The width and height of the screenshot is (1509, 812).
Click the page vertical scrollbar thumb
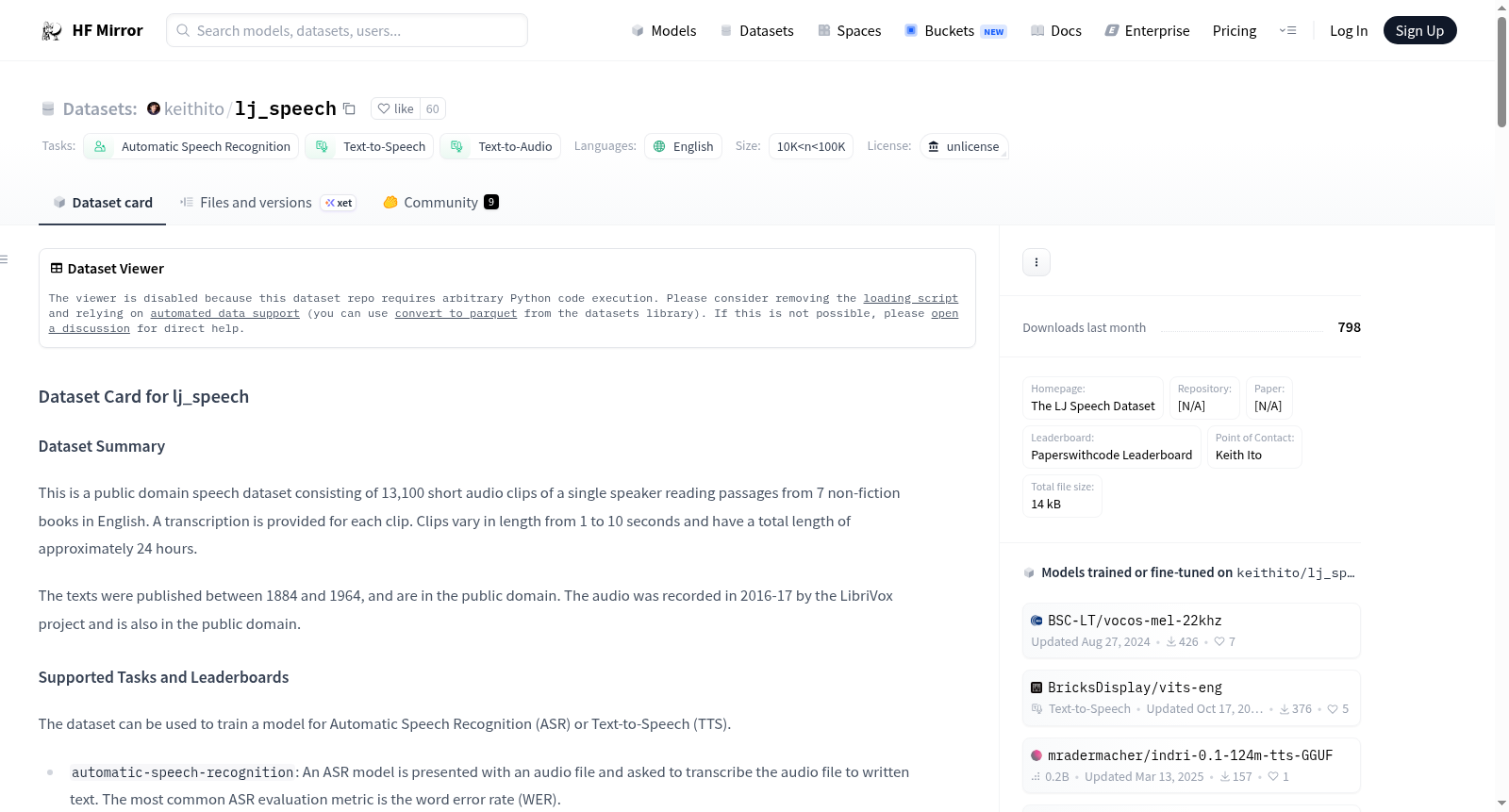click(x=1501, y=71)
